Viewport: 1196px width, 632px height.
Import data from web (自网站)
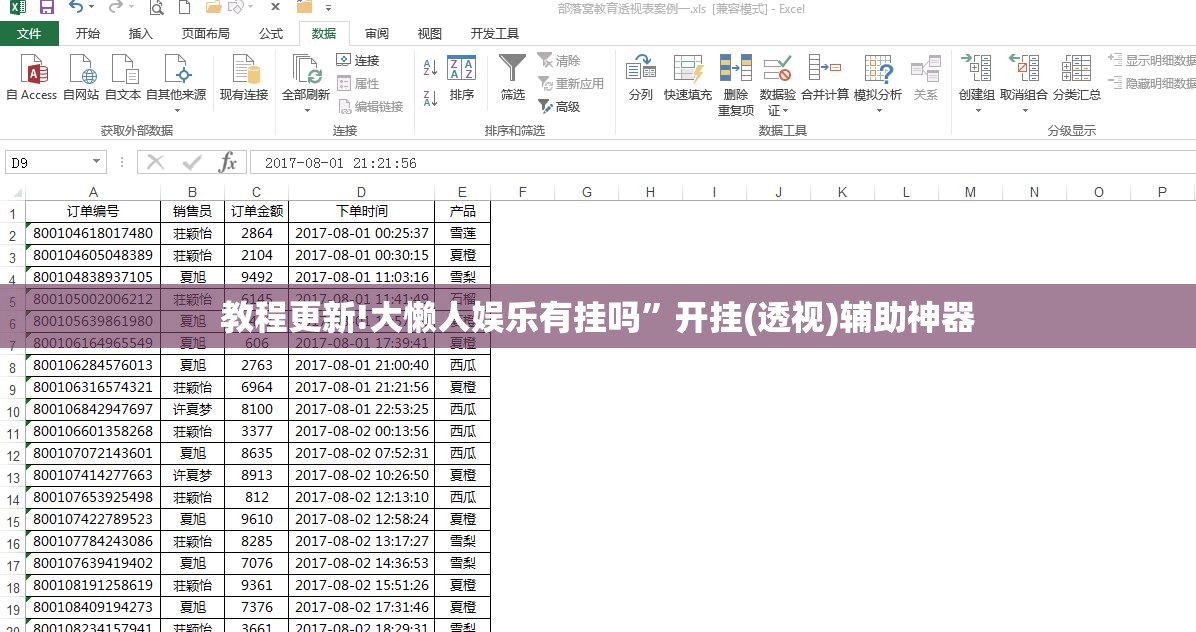pos(81,77)
